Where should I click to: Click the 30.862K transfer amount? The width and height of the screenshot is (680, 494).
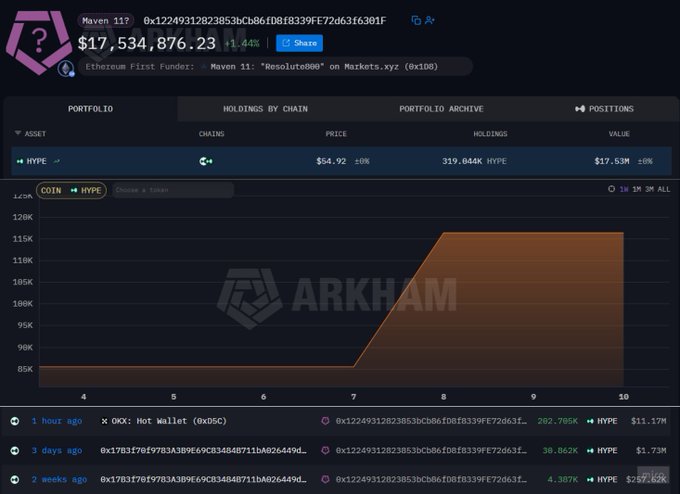click(560, 451)
